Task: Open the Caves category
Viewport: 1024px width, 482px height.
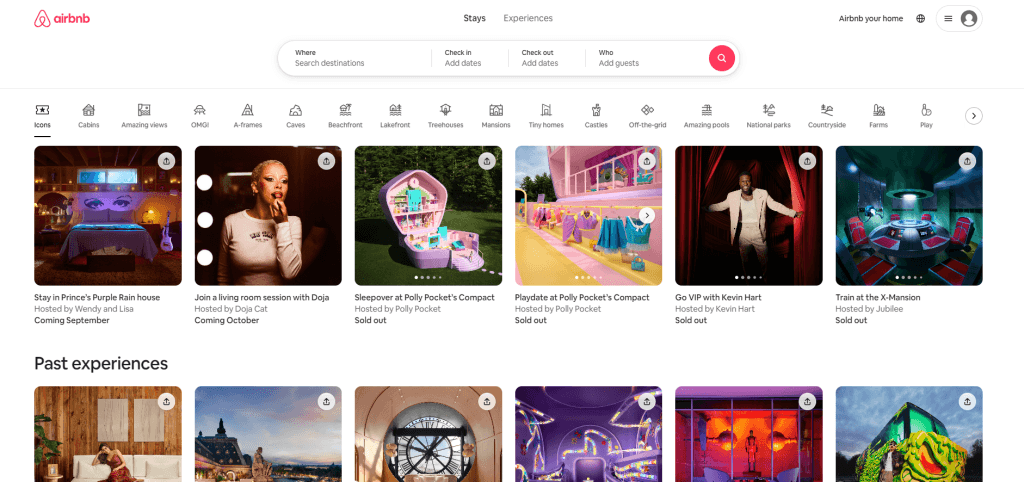Action: [295, 116]
